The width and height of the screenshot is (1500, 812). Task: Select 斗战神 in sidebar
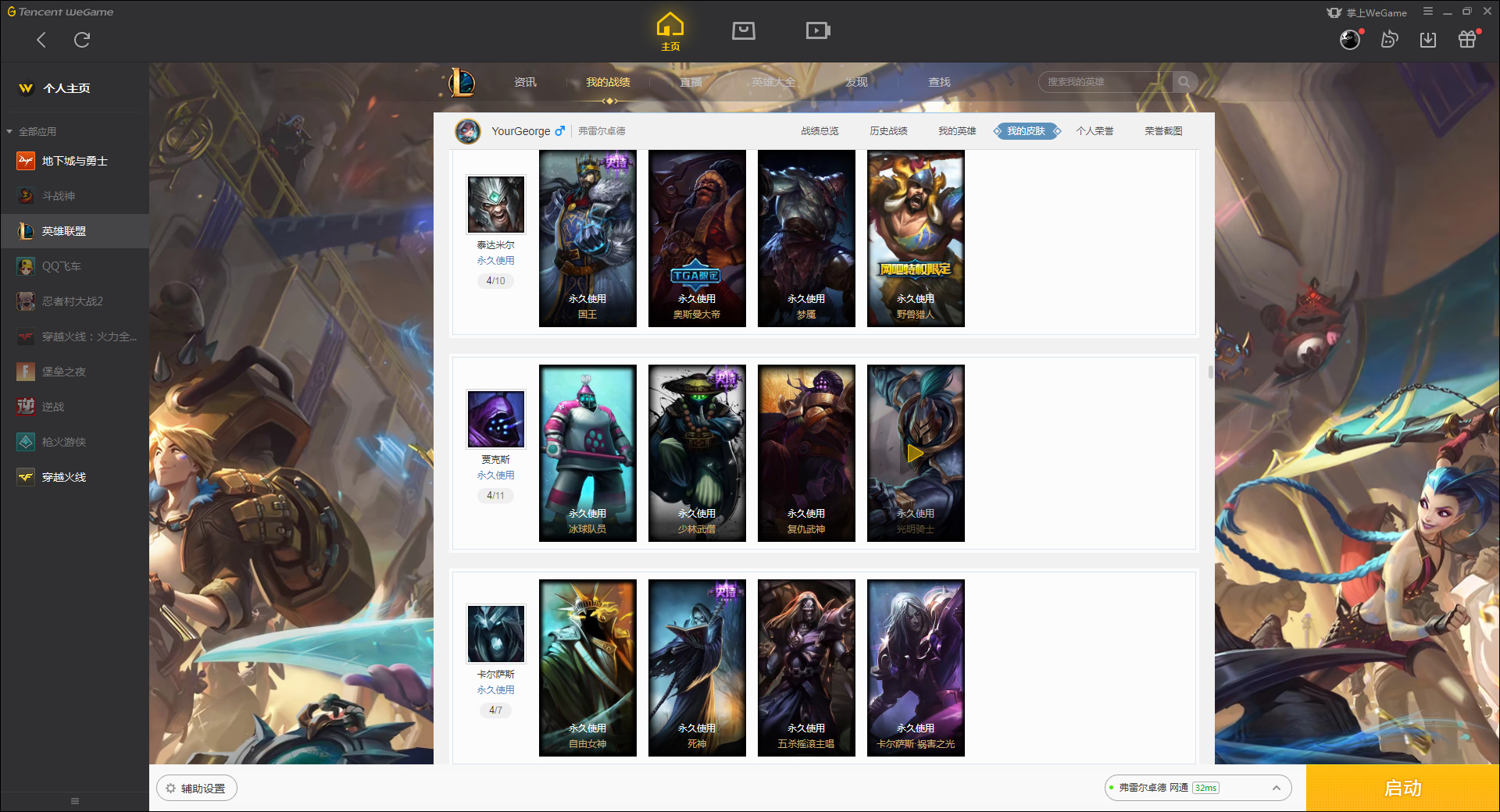point(74,196)
